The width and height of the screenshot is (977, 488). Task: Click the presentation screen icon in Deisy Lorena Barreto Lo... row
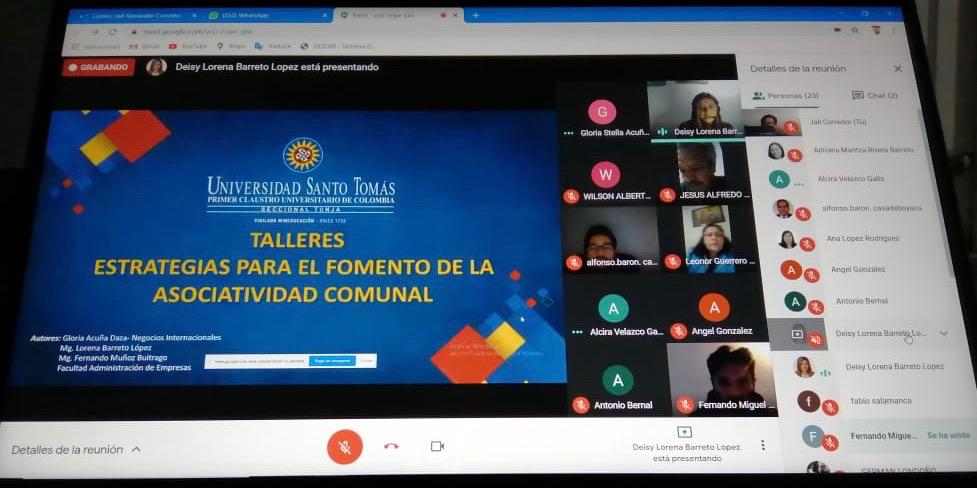tap(797, 335)
